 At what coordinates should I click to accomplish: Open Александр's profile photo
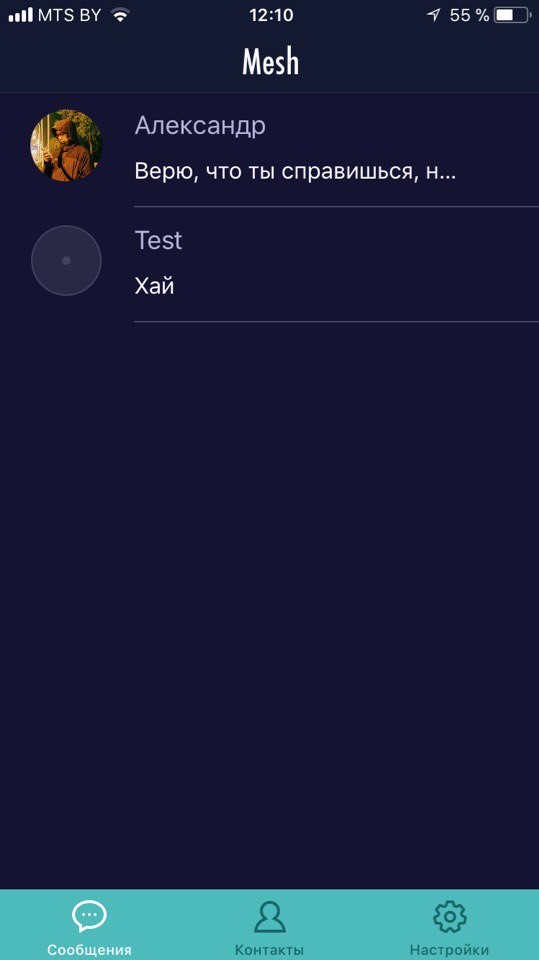(x=66, y=146)
